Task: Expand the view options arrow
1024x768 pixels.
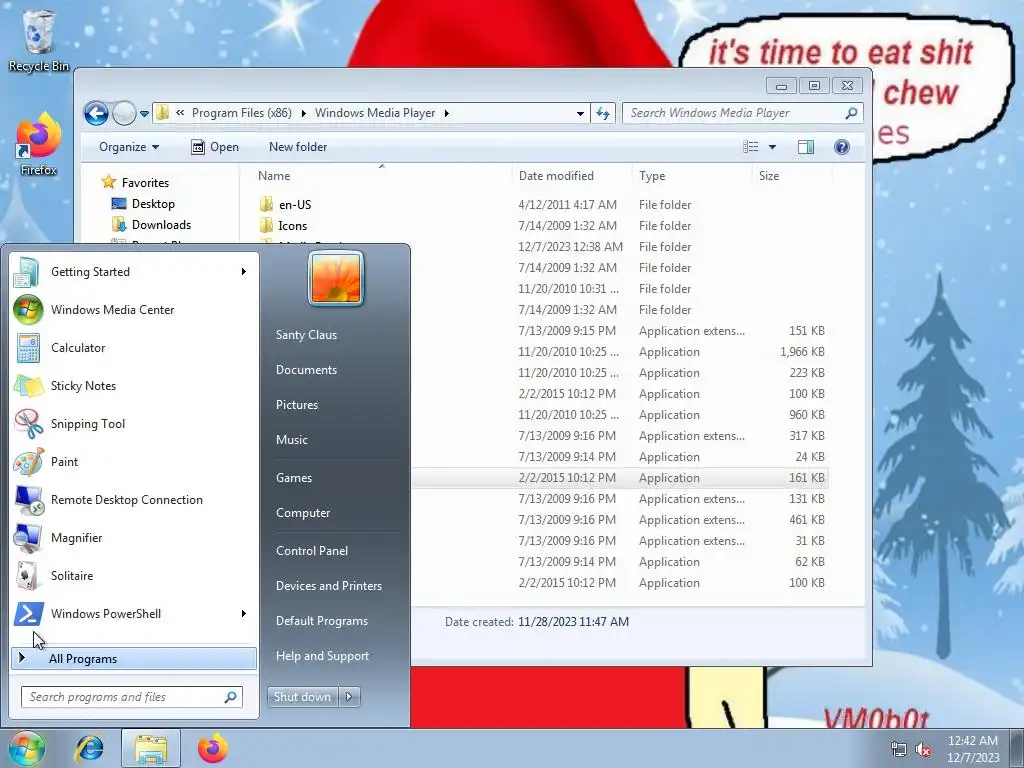Action: [772, 147]
